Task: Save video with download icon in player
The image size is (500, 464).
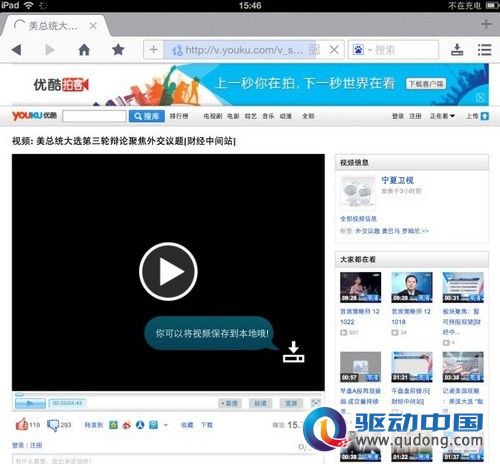Action: coord(293,352)
